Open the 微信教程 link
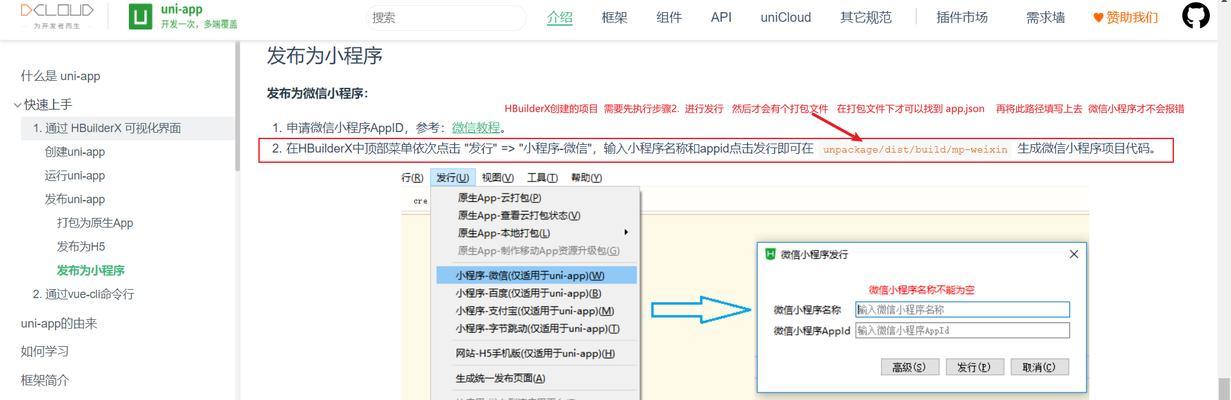The height and width of the screenshot is (400, 1231). coord(476,128)
